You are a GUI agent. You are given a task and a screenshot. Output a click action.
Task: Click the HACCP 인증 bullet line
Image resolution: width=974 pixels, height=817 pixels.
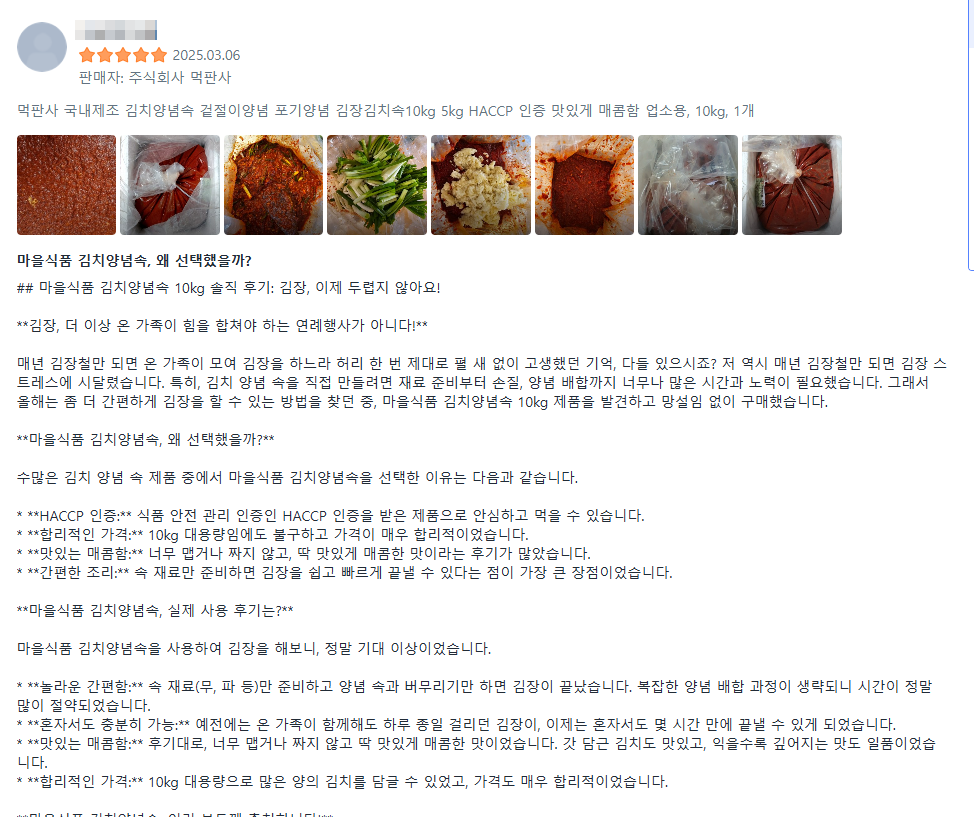(x=330, y=516)
